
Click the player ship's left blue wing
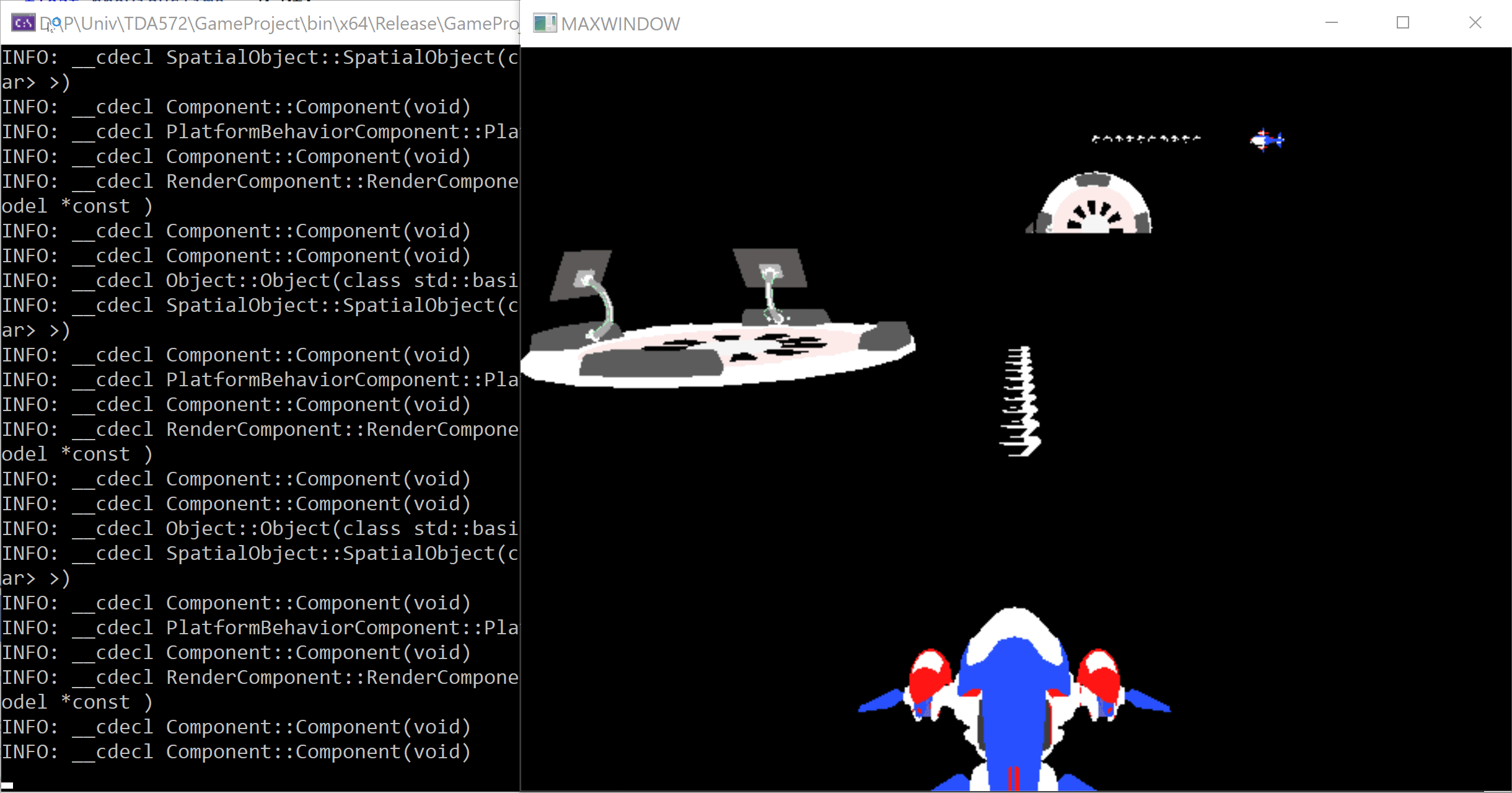pos(881,702)
